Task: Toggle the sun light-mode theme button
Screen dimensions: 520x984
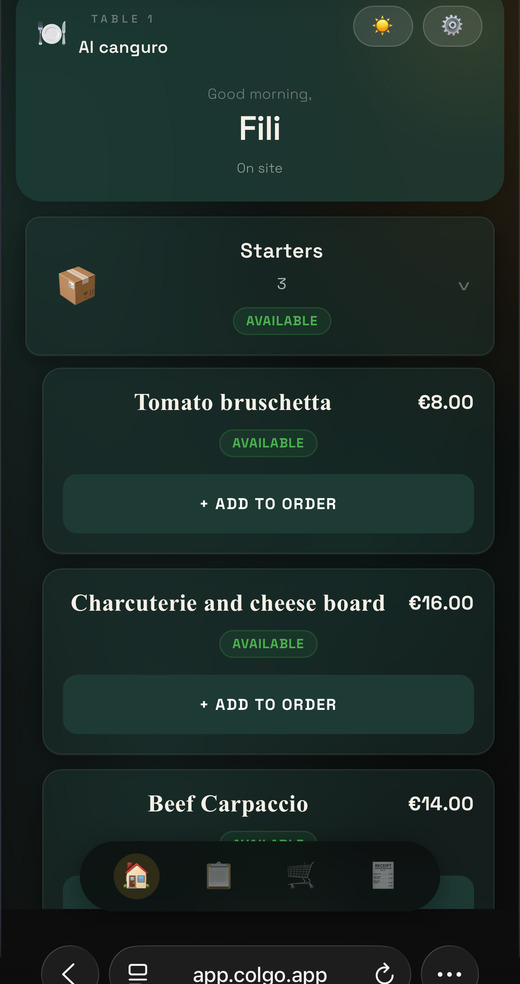Action: click(x=383, y=26)
